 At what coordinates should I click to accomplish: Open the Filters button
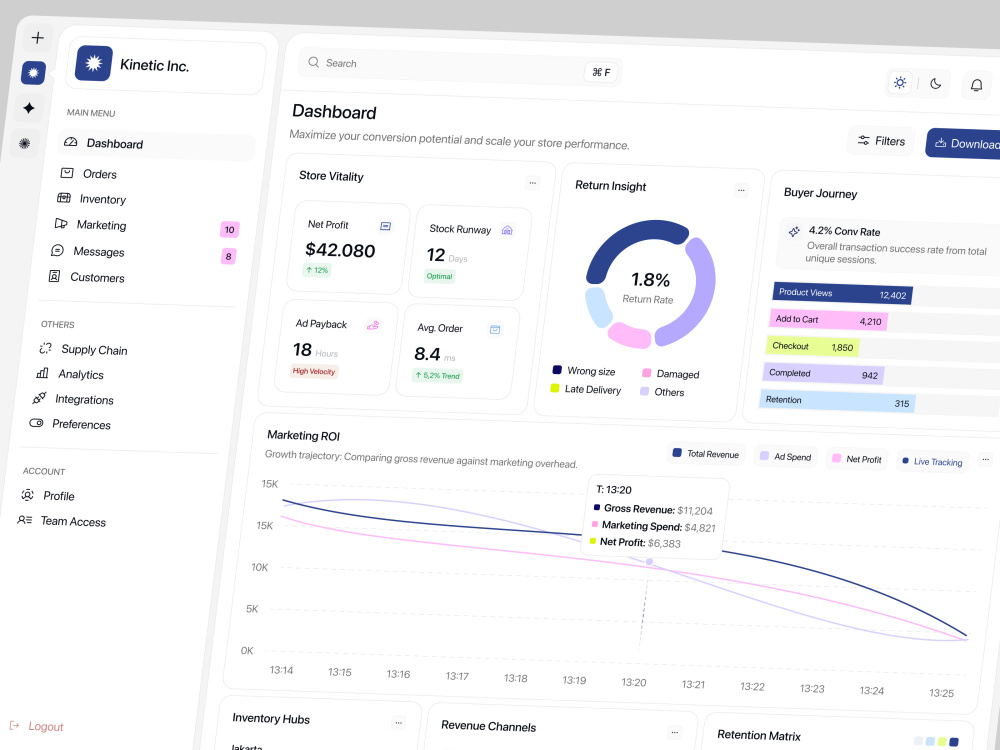881,141
